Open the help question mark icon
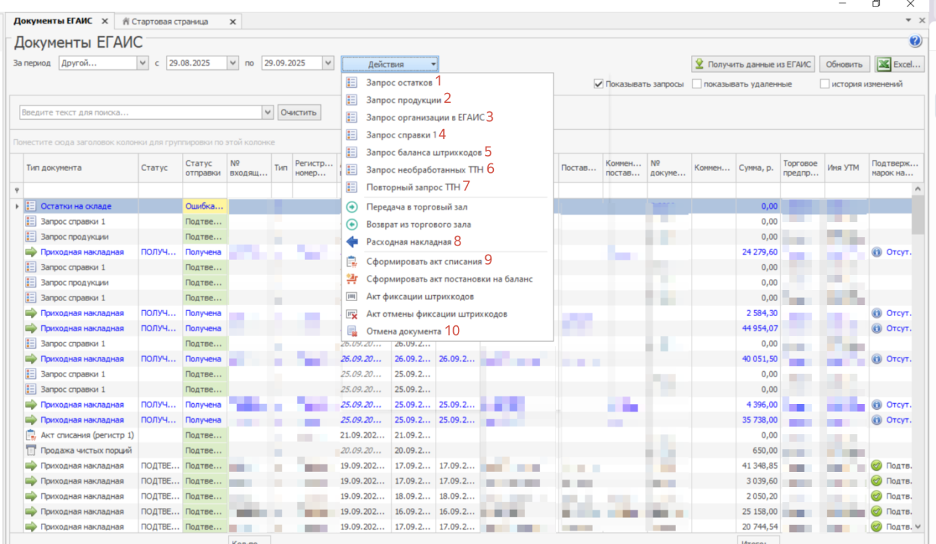This screenshot has width=936, height=544. 915,41
